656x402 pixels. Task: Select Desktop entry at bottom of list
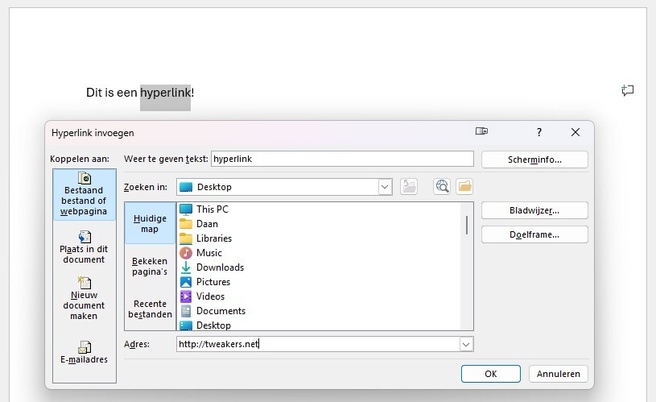tap(205, 325)
